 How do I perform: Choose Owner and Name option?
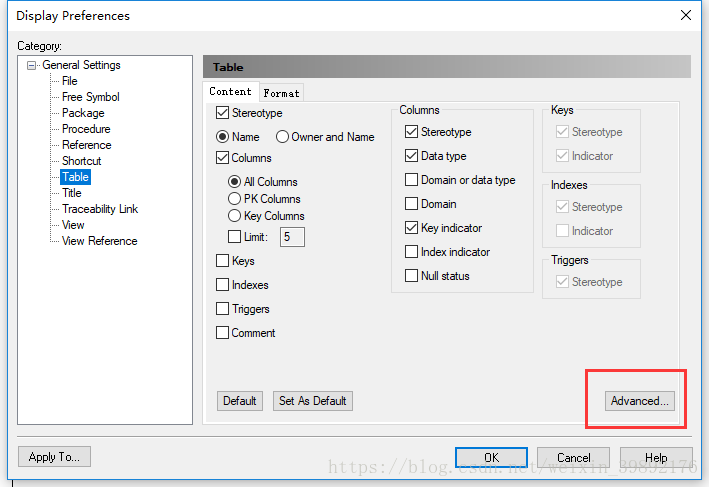282,137
